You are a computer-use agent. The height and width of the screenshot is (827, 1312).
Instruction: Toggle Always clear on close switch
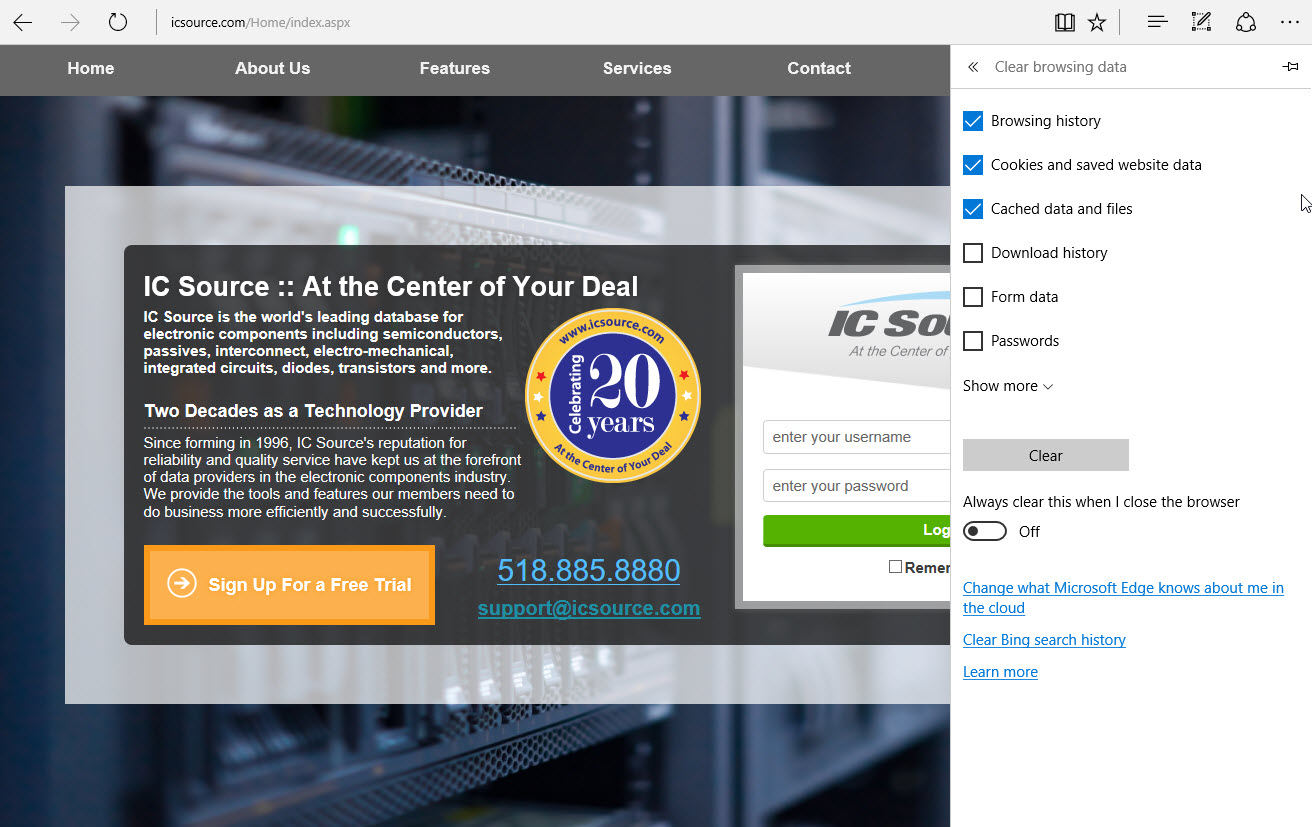(985, 531)
